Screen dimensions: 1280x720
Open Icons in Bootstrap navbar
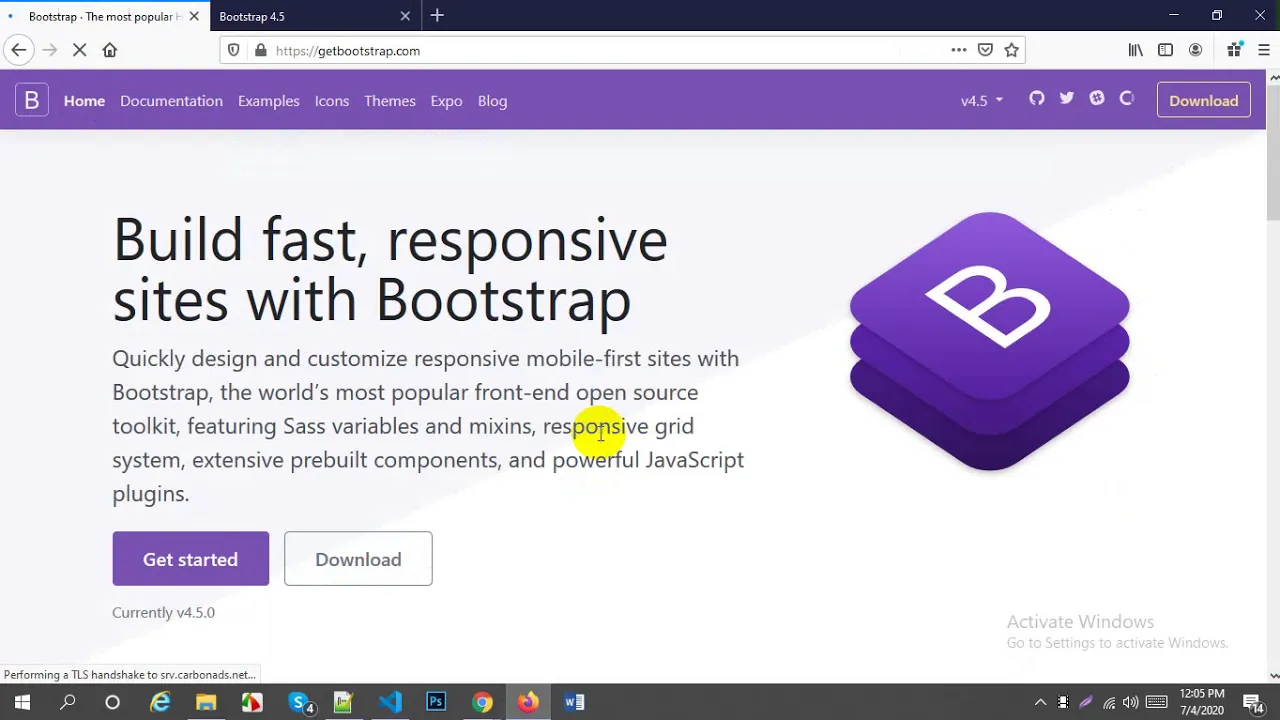pos(331,100)
